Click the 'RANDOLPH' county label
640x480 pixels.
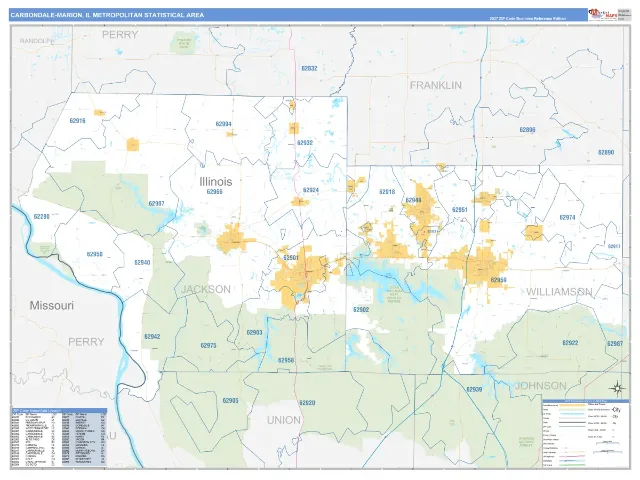click(x=37, y=41)
